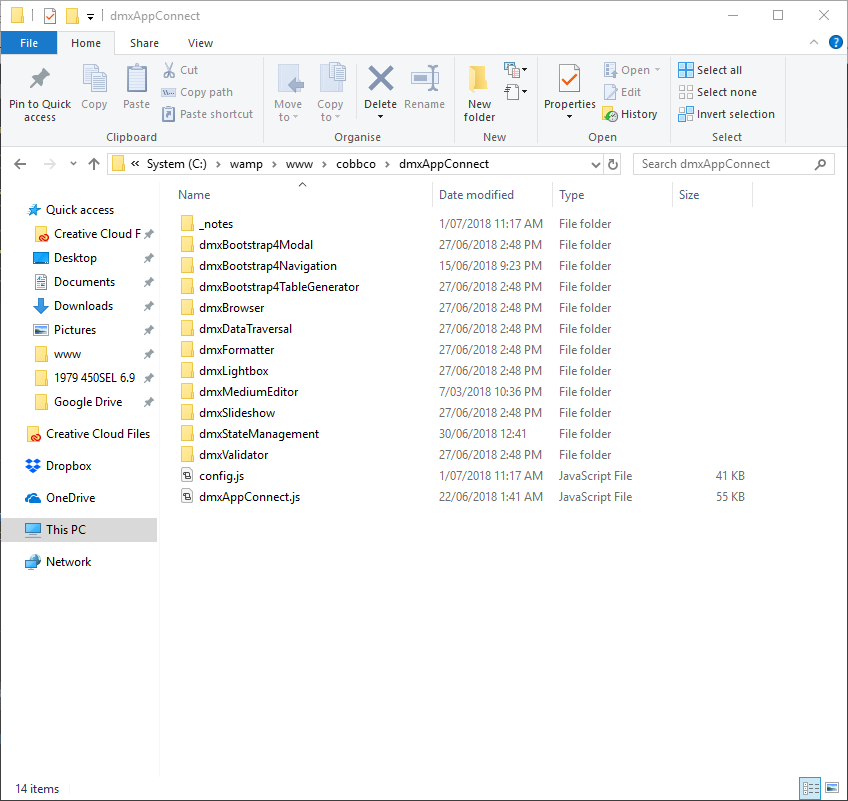Expand the Properties dropdown arrow
The width and height of the screenshot is (848, 801).
tap(569, 117)
